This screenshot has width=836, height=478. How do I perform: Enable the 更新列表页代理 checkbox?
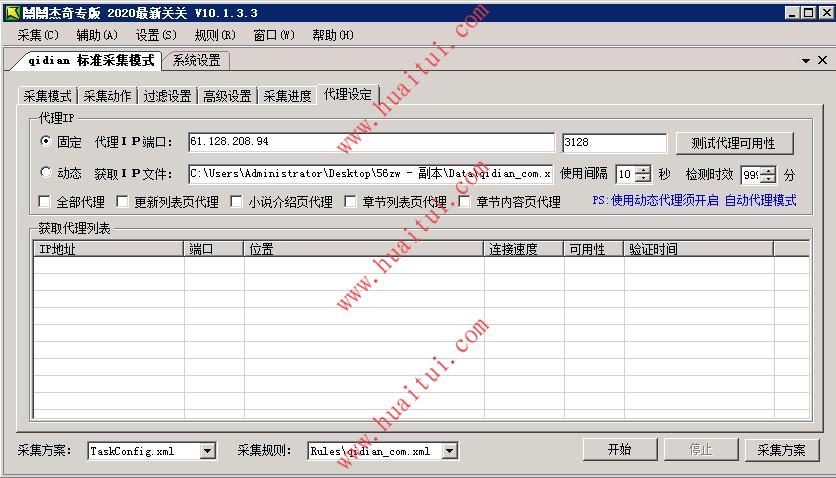tap(122, 201)
